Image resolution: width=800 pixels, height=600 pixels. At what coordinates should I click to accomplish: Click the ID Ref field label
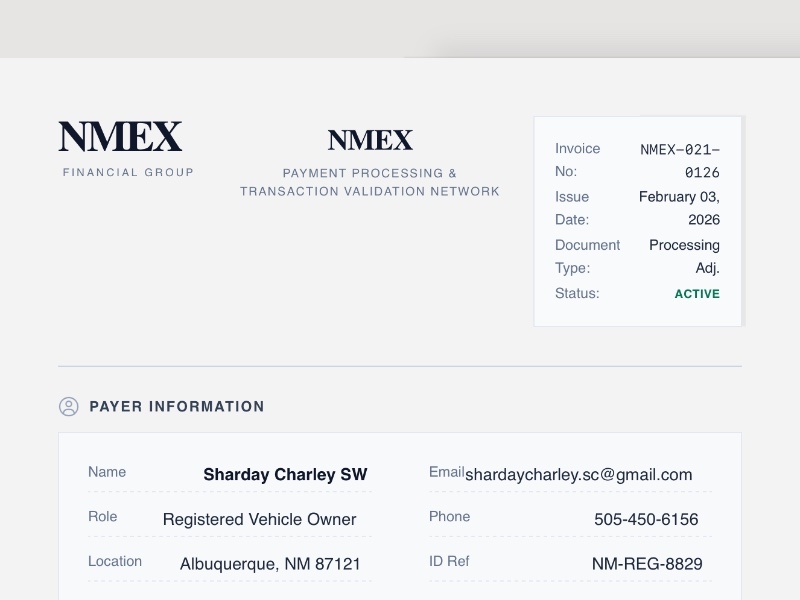(449, 561)
